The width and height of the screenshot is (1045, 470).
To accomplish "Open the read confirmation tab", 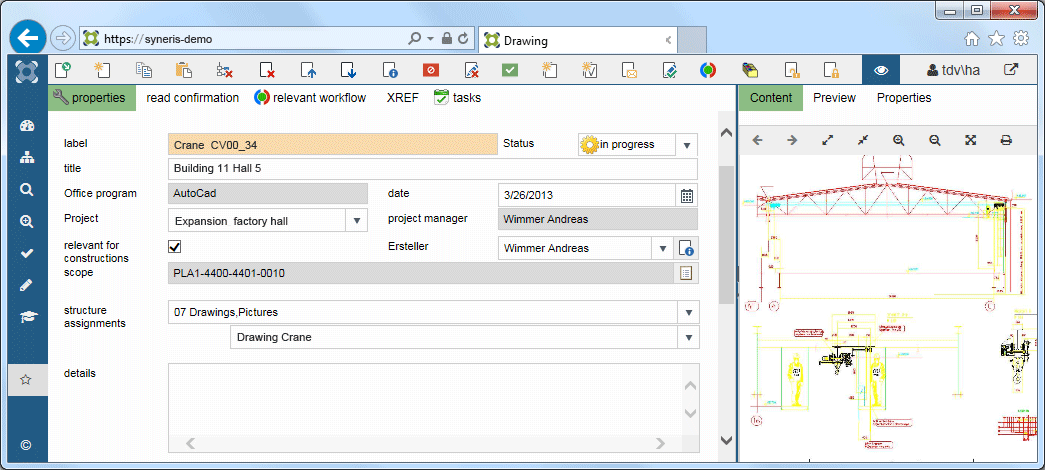I will [192, 98].
